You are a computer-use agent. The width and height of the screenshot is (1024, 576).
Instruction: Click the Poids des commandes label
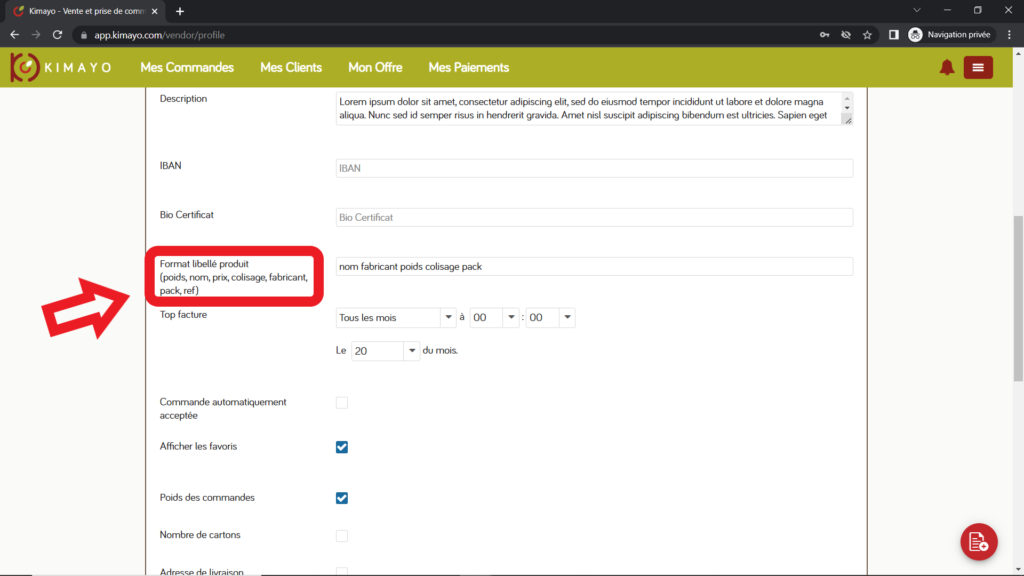coord(207,498)
